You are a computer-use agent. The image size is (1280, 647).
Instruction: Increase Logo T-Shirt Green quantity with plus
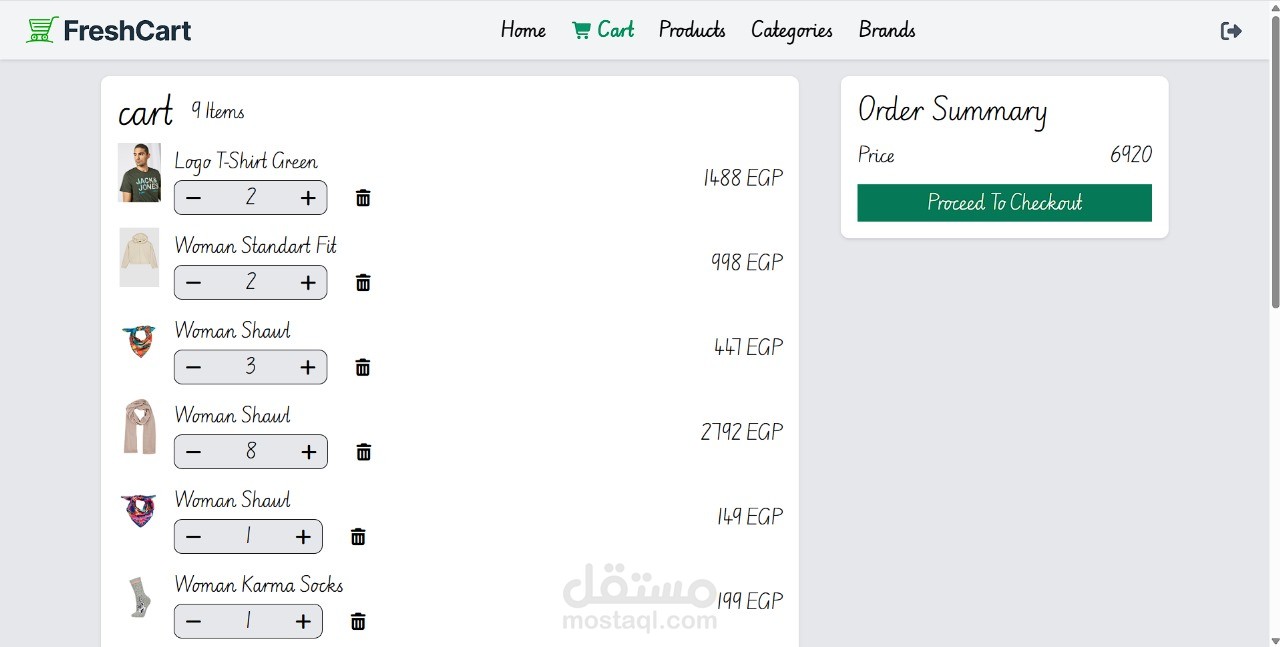click(x=308, y=198)
